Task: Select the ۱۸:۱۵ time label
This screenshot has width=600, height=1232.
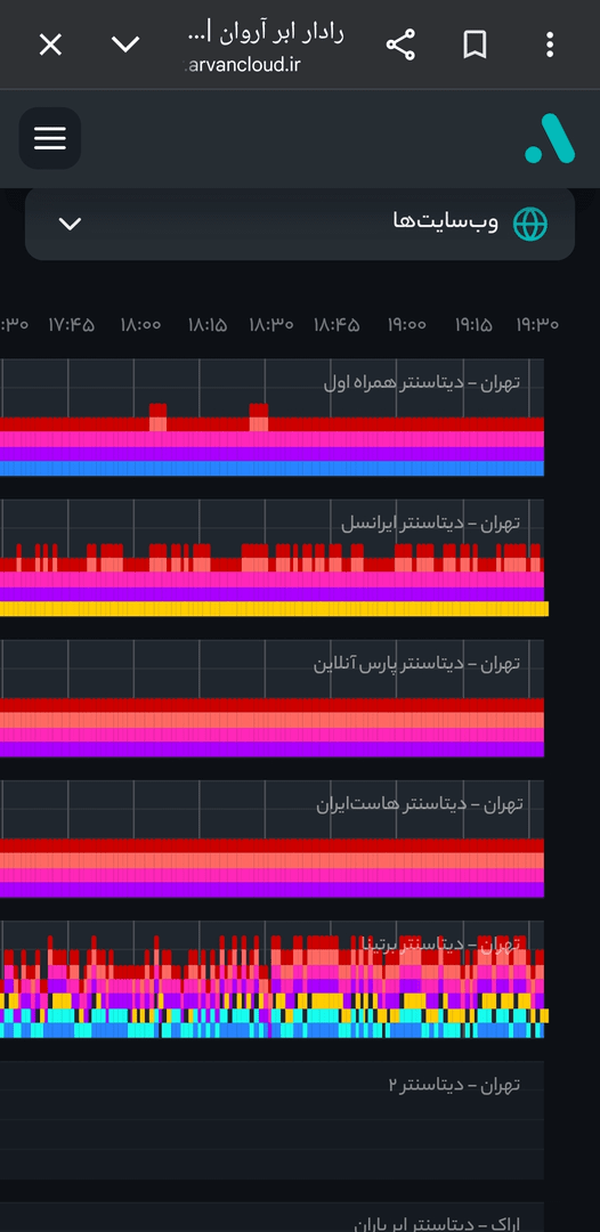Action: (x=208, y=324)
